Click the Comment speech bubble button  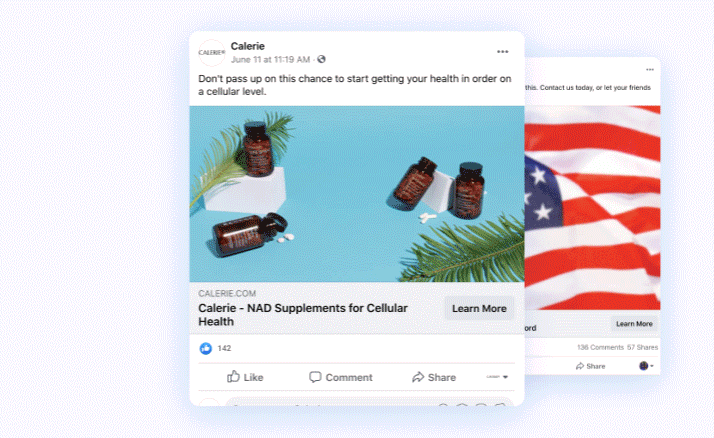(x=341, y=377)
